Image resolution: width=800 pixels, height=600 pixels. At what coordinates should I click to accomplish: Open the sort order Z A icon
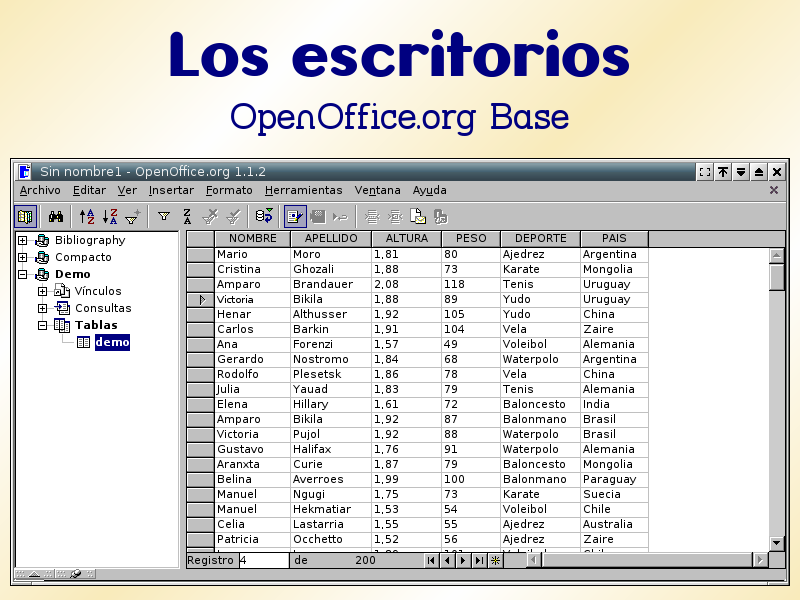[x=187, y=217]
